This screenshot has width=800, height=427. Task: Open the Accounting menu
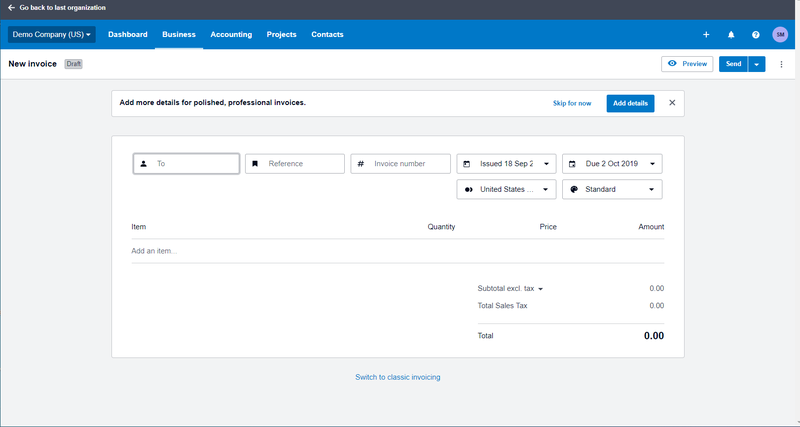[231, 35]
